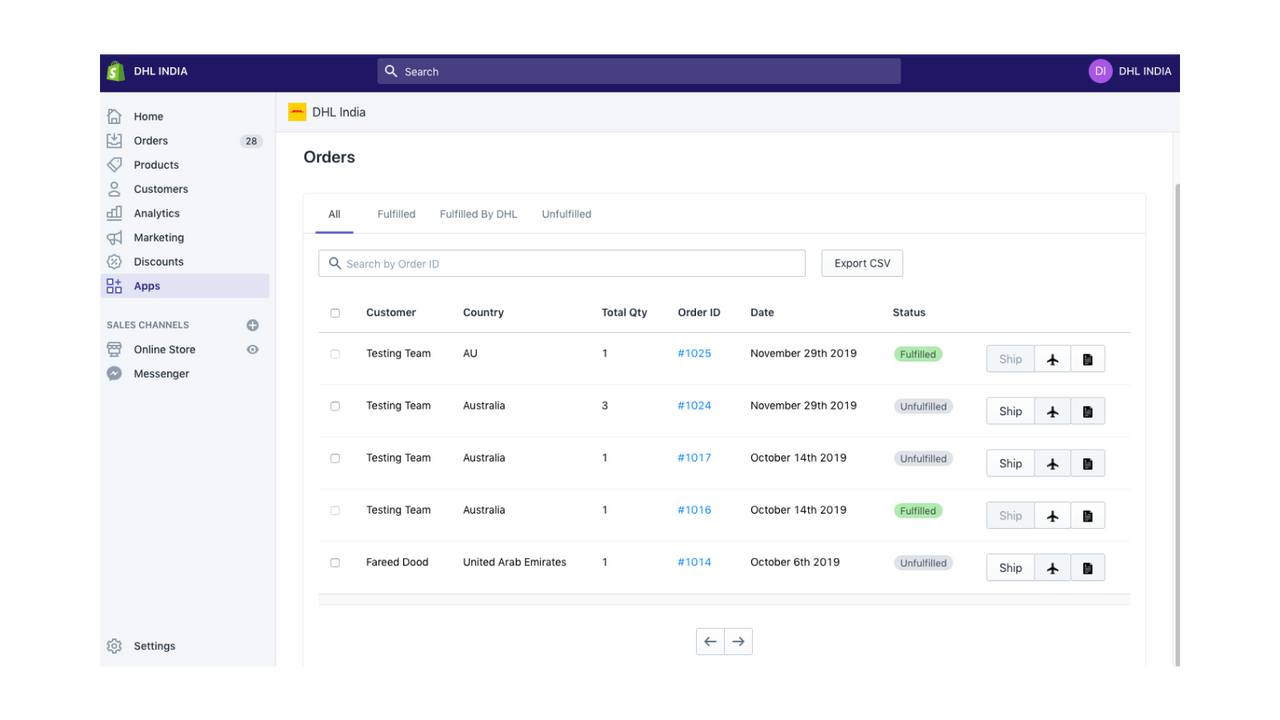Add a sales channel plus icon
The height and width of the screenshot is (720, 1280).
(253, 325)
